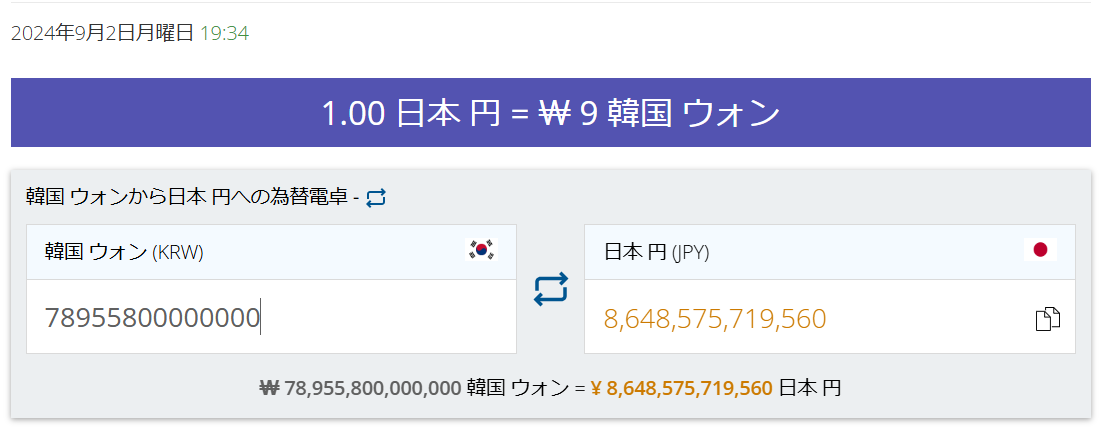Click 日本 円 at the summary line end
Image resolution: width=1111 pixels, height=433 pixels.
(810, 387)
